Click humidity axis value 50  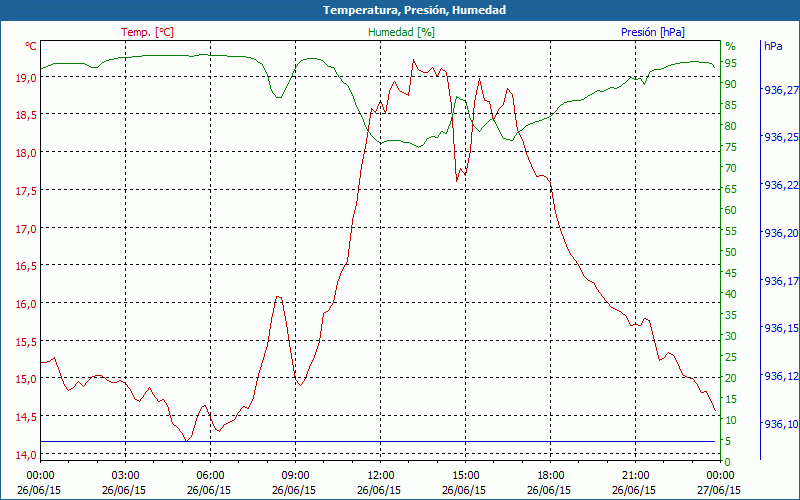pos(731,252)
